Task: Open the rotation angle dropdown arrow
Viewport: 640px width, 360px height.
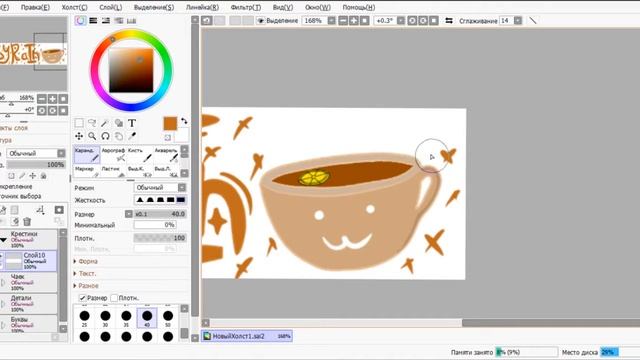Action: coord(401,20)
